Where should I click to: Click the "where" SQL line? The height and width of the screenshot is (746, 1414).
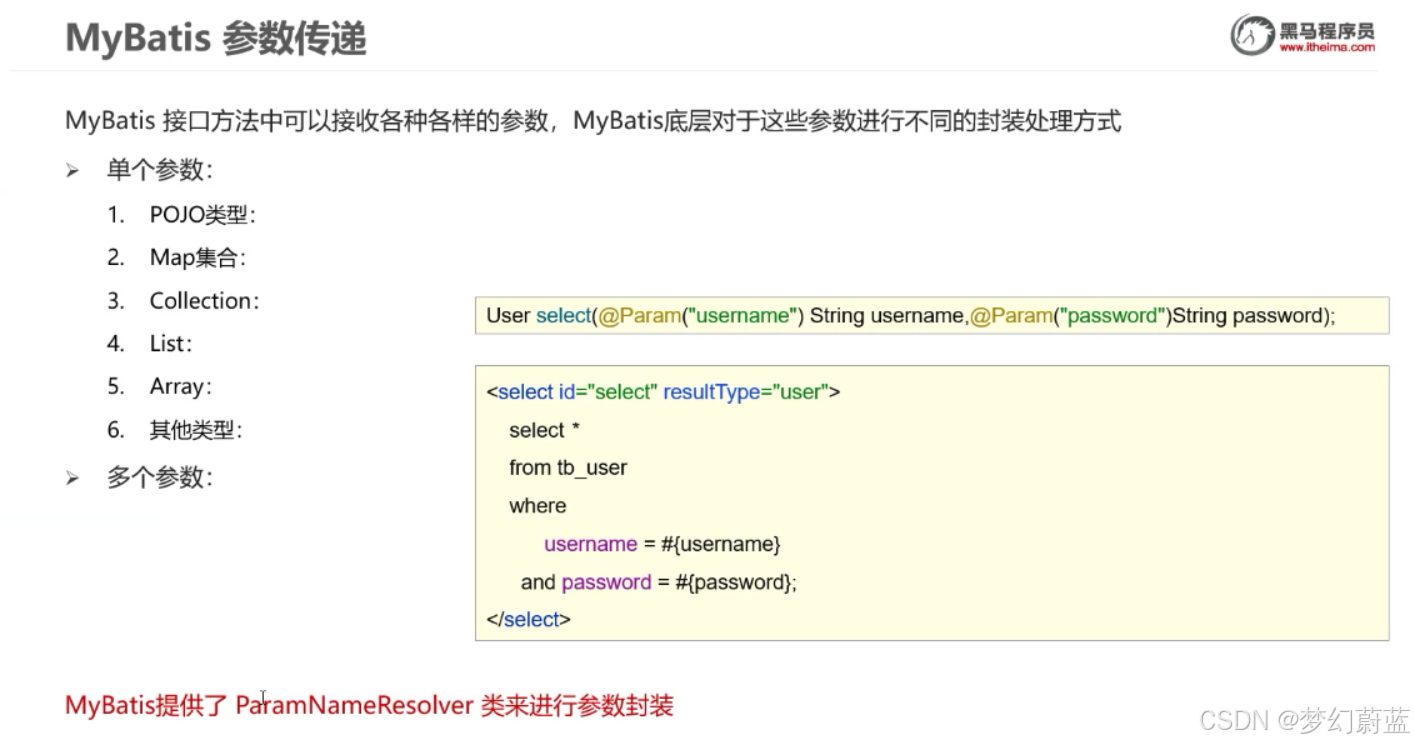click(538, 506)
